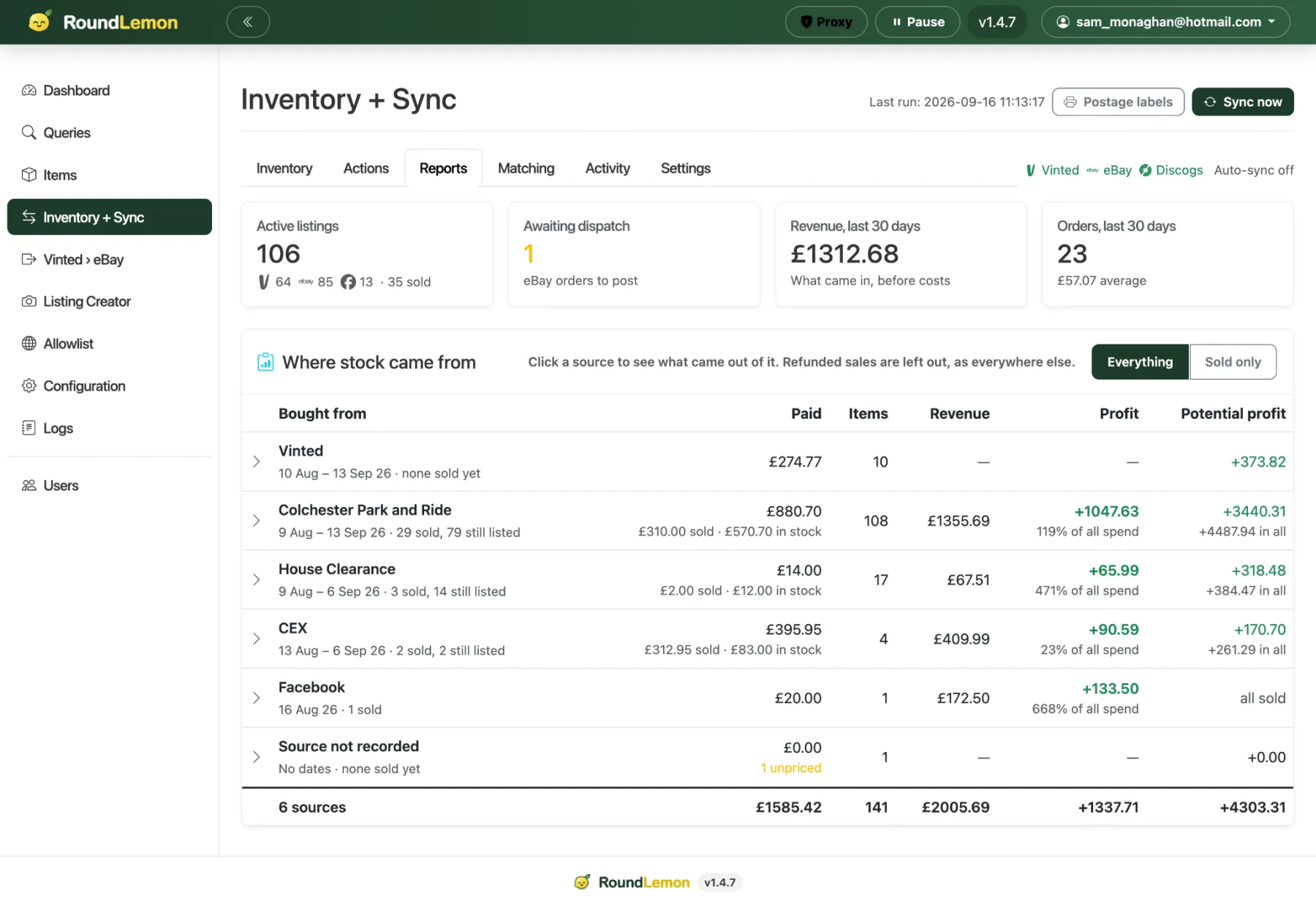Select Inventory + Sync in the sidebar

point(110,217)
